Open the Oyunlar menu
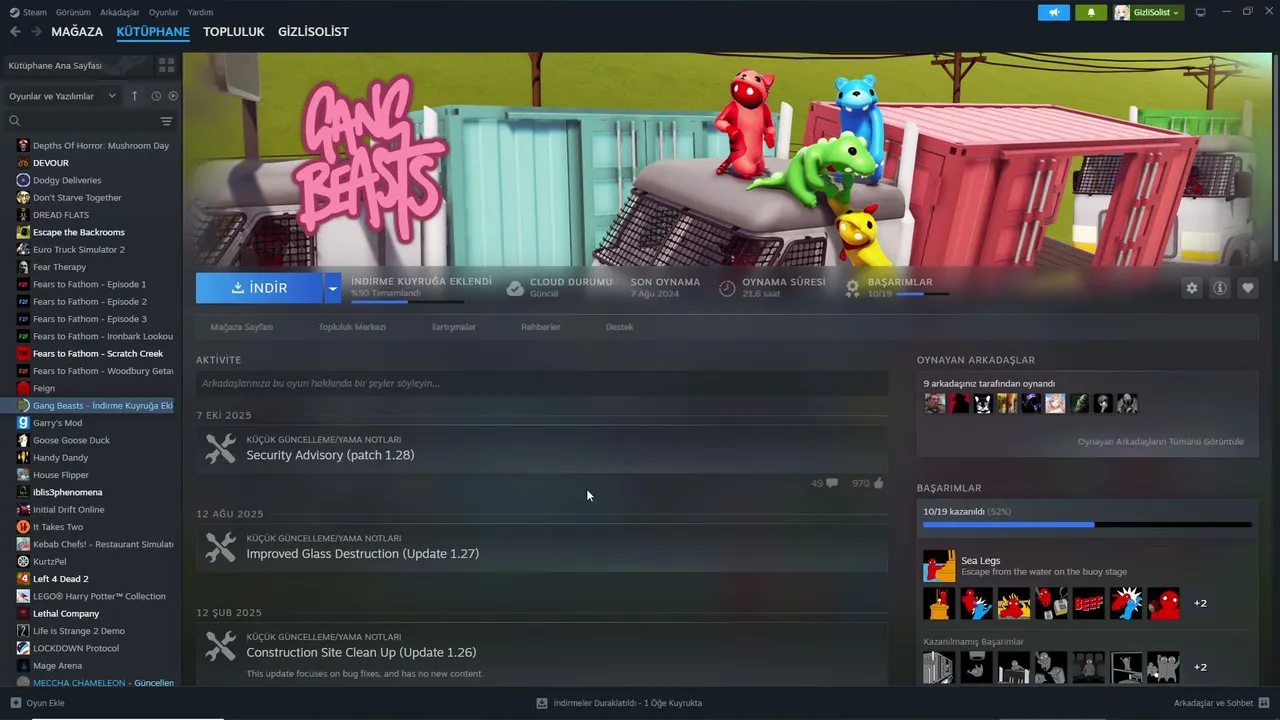1280x720 pixels. click(x=163, y=12)
